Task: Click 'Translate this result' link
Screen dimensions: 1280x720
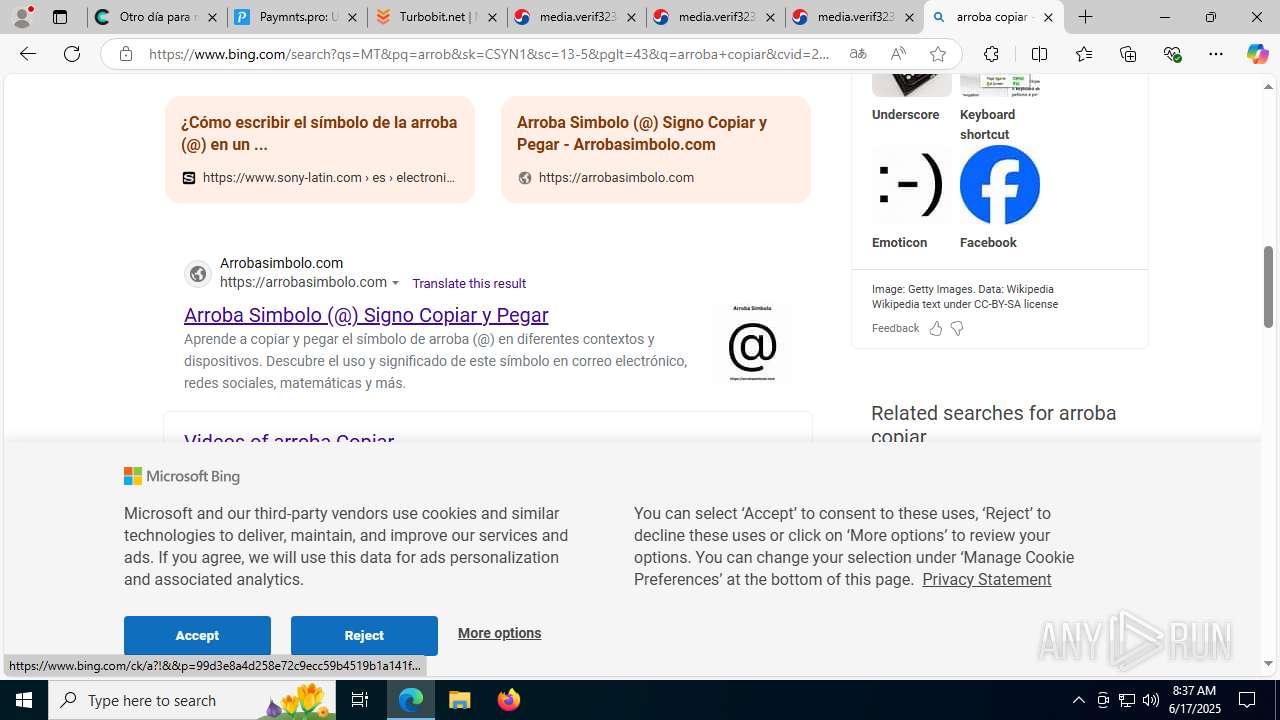Action: pos(469,283)
